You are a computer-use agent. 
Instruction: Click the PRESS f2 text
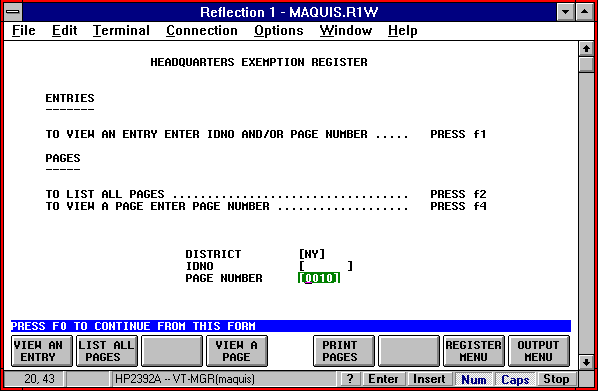(458, 194)
